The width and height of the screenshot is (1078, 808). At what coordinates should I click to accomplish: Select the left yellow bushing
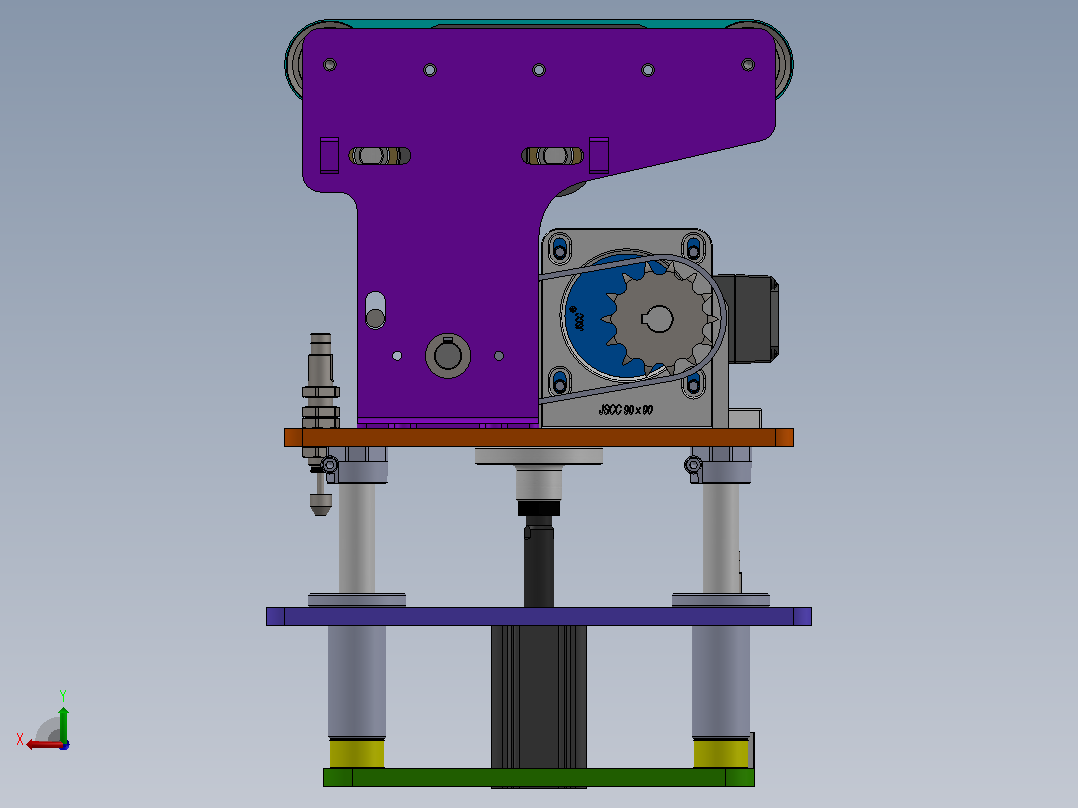tap(357, 754)
